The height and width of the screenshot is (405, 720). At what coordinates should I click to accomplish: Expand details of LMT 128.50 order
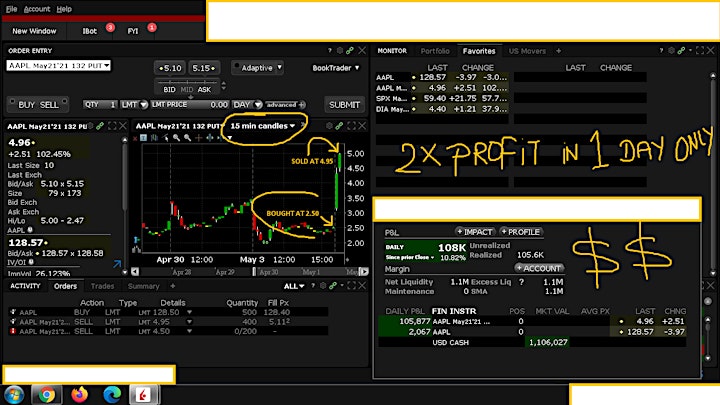coord(189,312)
